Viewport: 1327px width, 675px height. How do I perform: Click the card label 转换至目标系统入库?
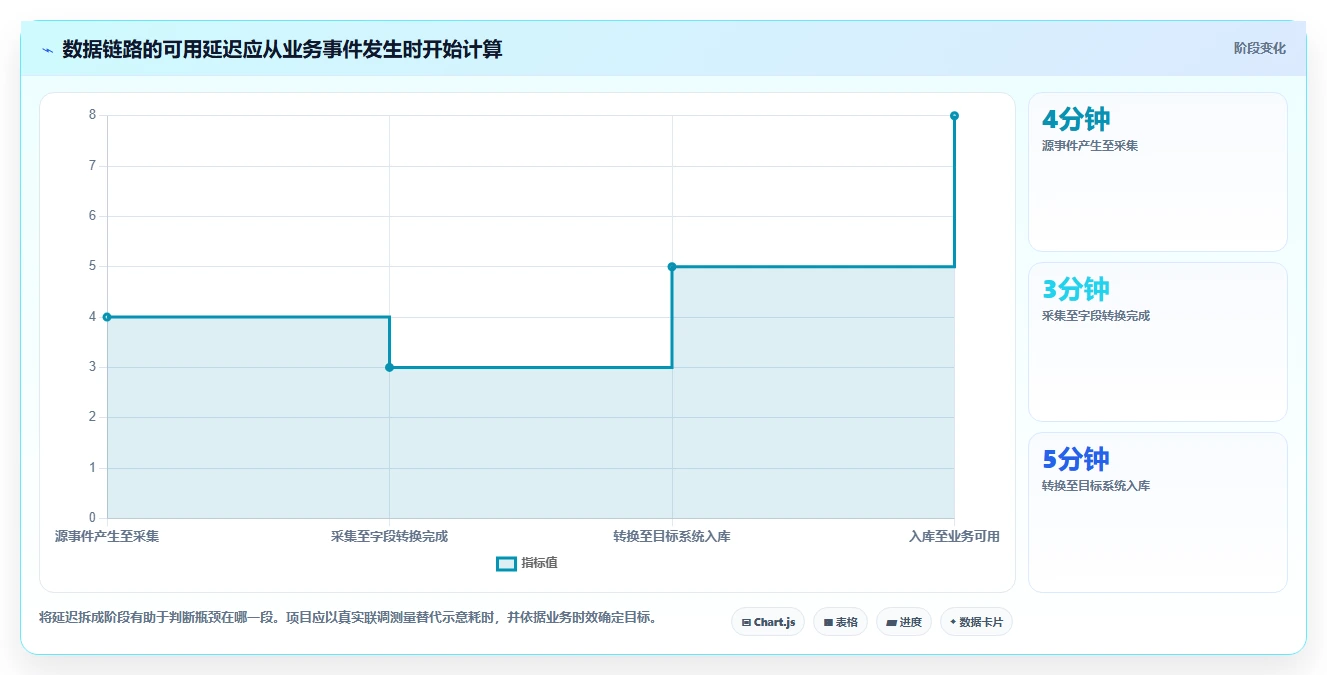(1096, 486)
